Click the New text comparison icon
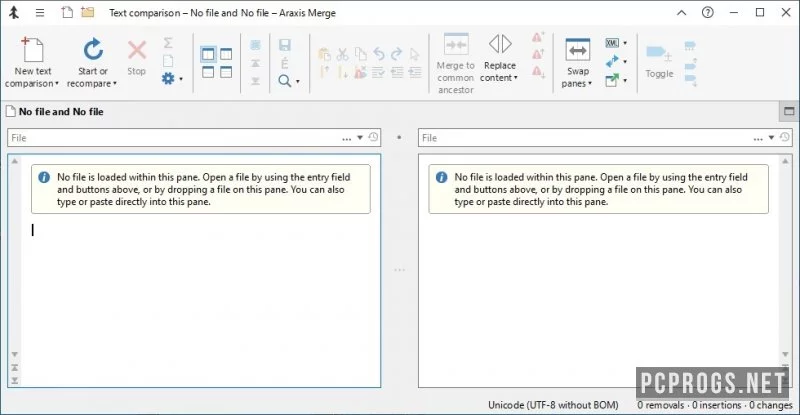 point(33,50)
